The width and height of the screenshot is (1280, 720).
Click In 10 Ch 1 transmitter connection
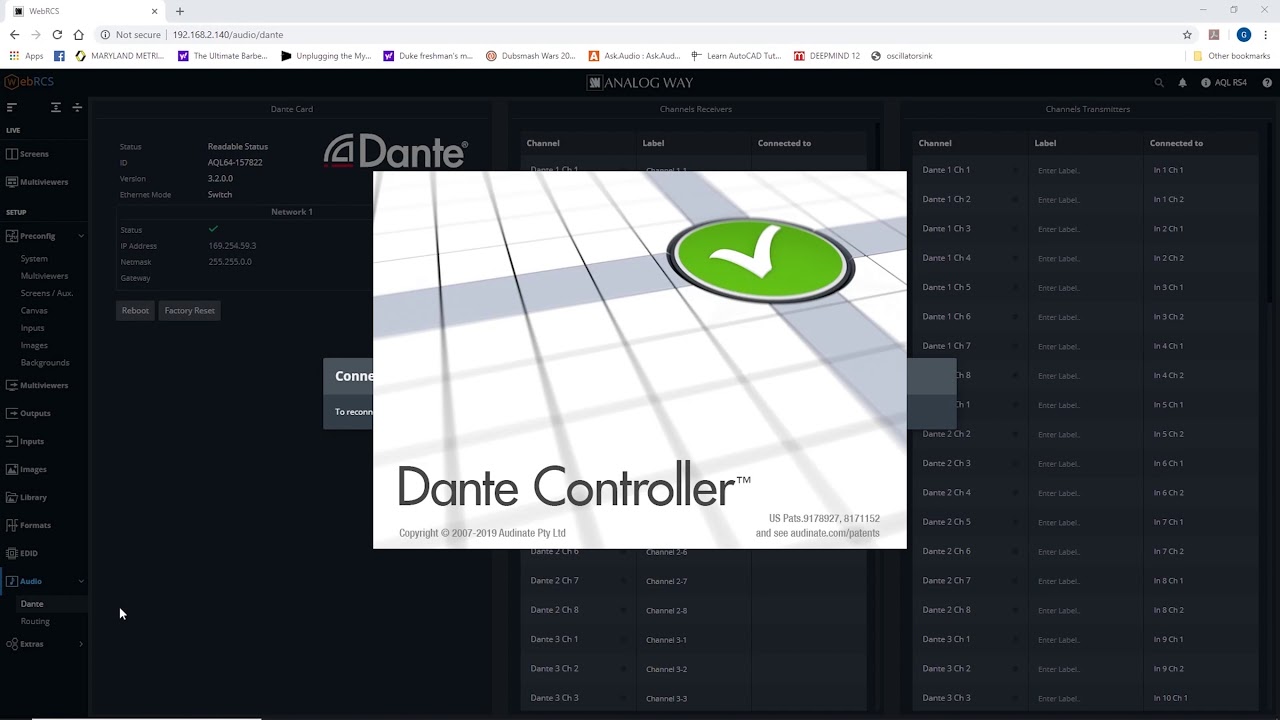(x=1170, y=698)
